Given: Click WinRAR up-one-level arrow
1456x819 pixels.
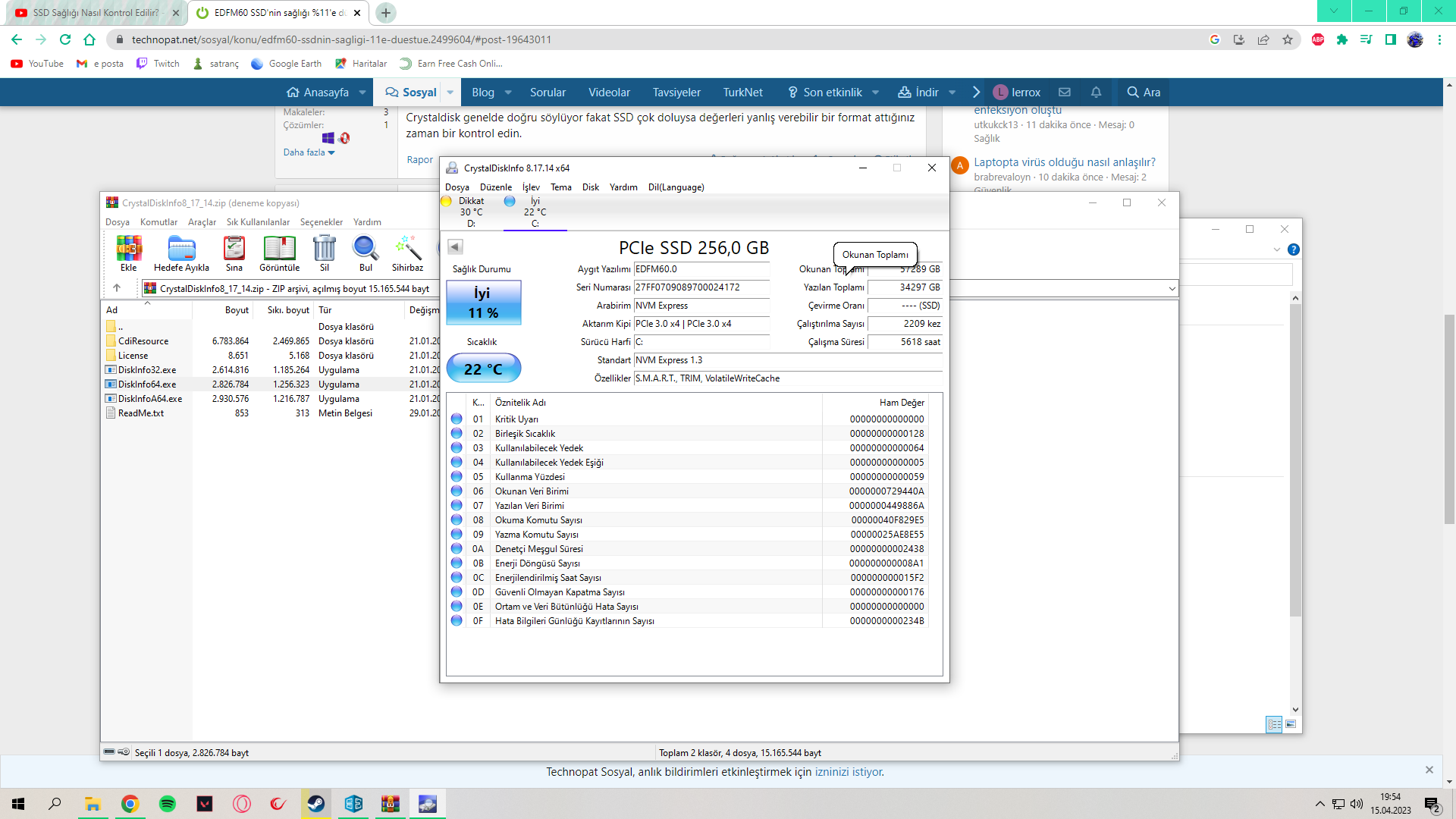Looking at the screenshot, I should (x=117, y=288).
